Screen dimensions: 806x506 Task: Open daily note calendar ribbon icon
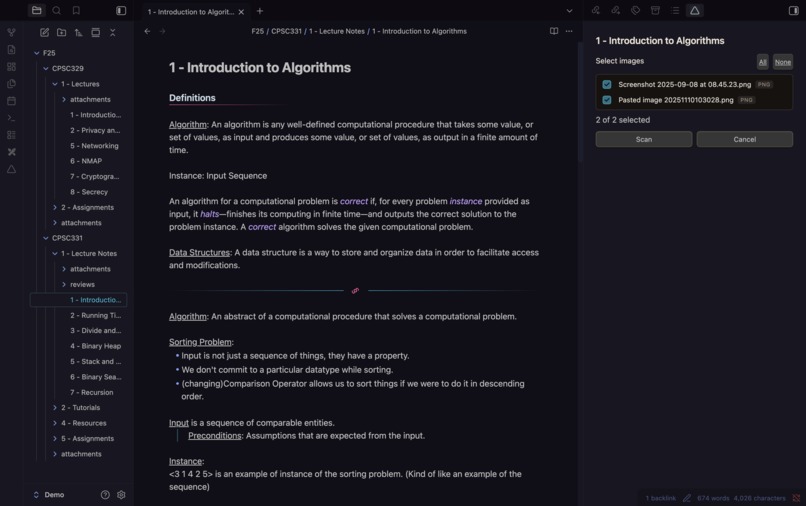click(x=11, y=101)
